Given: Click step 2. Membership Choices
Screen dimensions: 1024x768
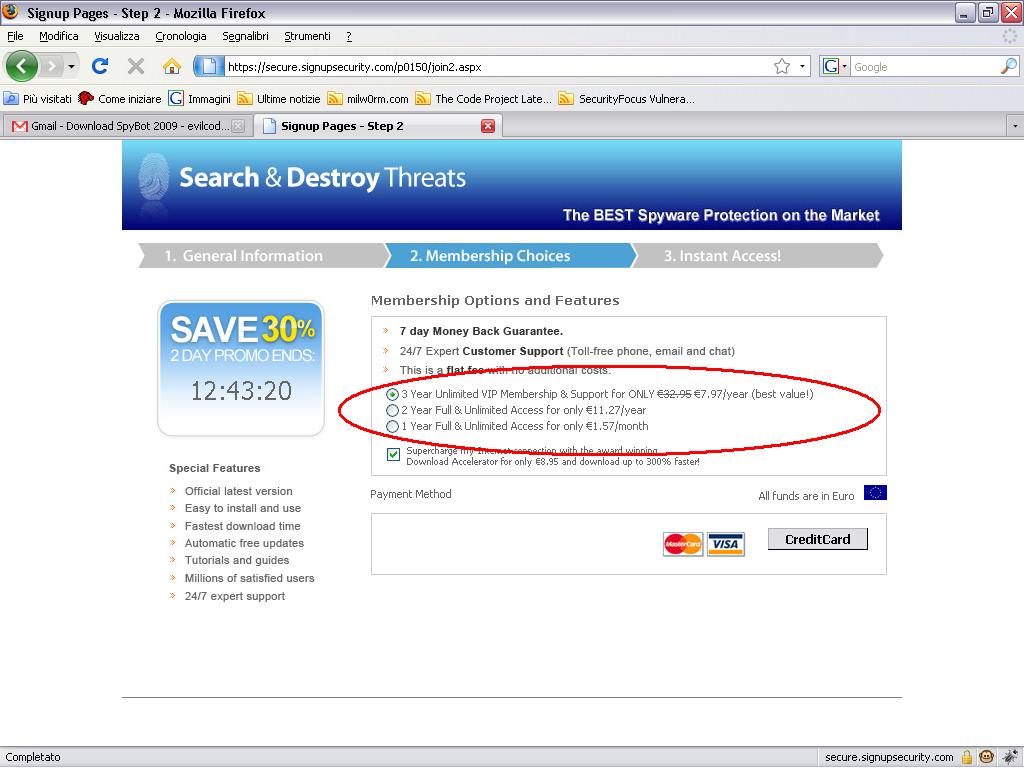Looking at the screenshot, I should click(510, 255).
